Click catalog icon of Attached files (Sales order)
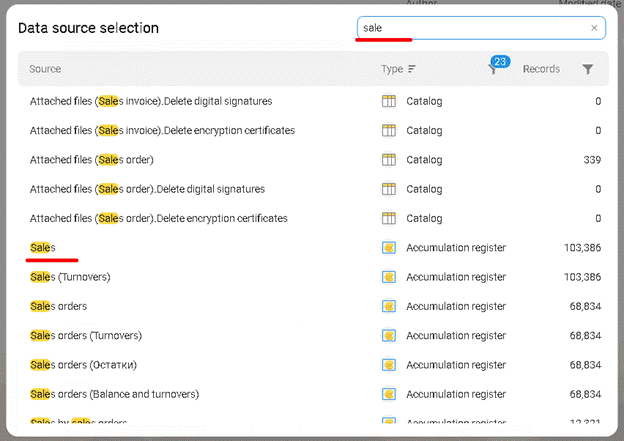Image resolution: width=624 pixels, height=441 pixels. pos(390,160)
